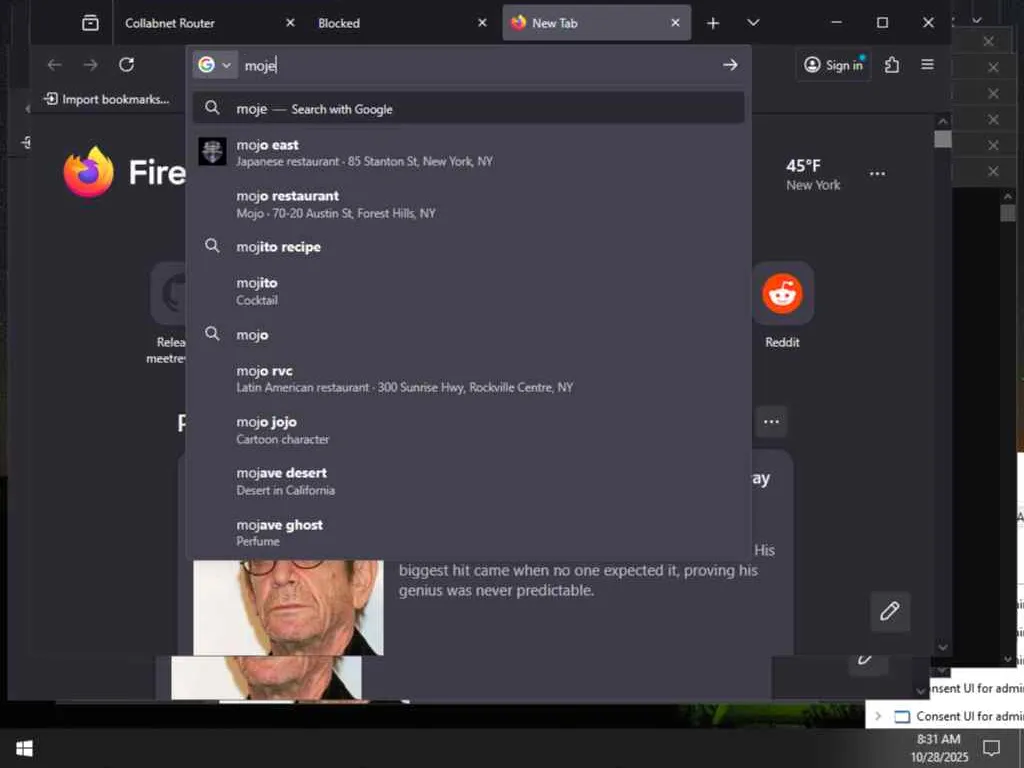Open the Extensions puzzle icon
Screen dimensions: 1024x768
point(891,65)
